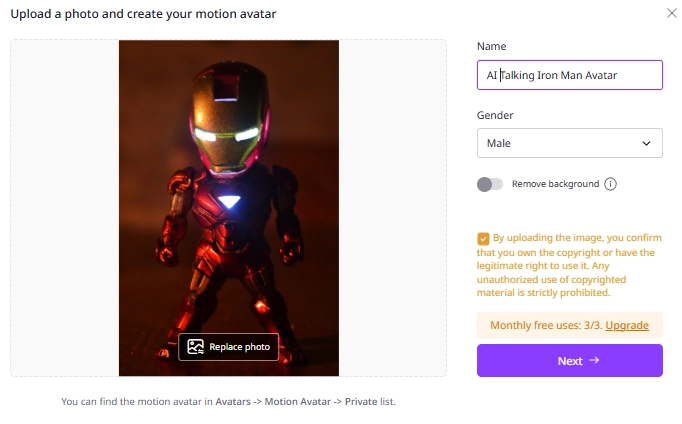Uncheck the copyright confirmation checkbox

coord(484,239)
